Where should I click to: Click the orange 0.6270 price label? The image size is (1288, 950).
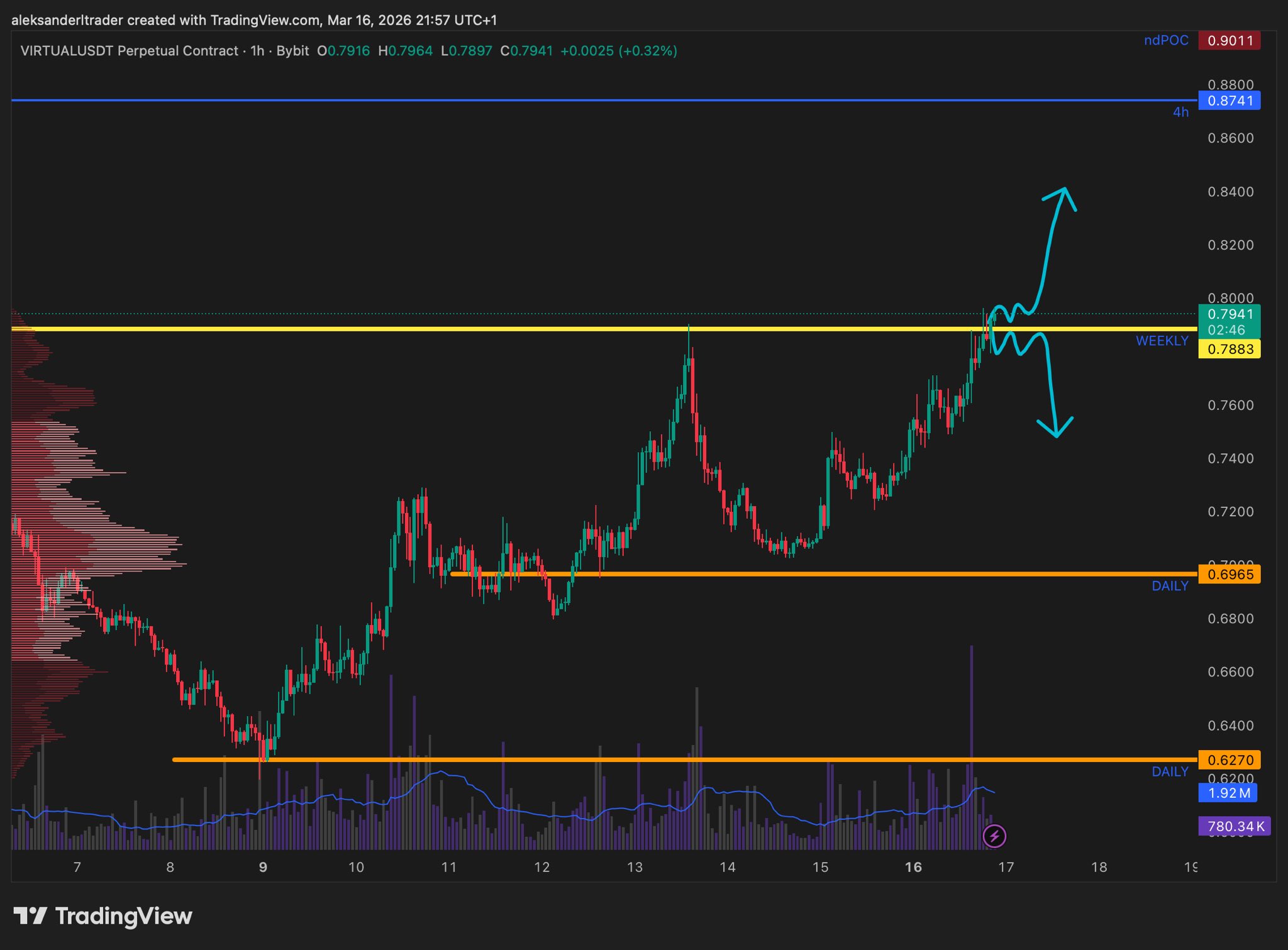1229,760
